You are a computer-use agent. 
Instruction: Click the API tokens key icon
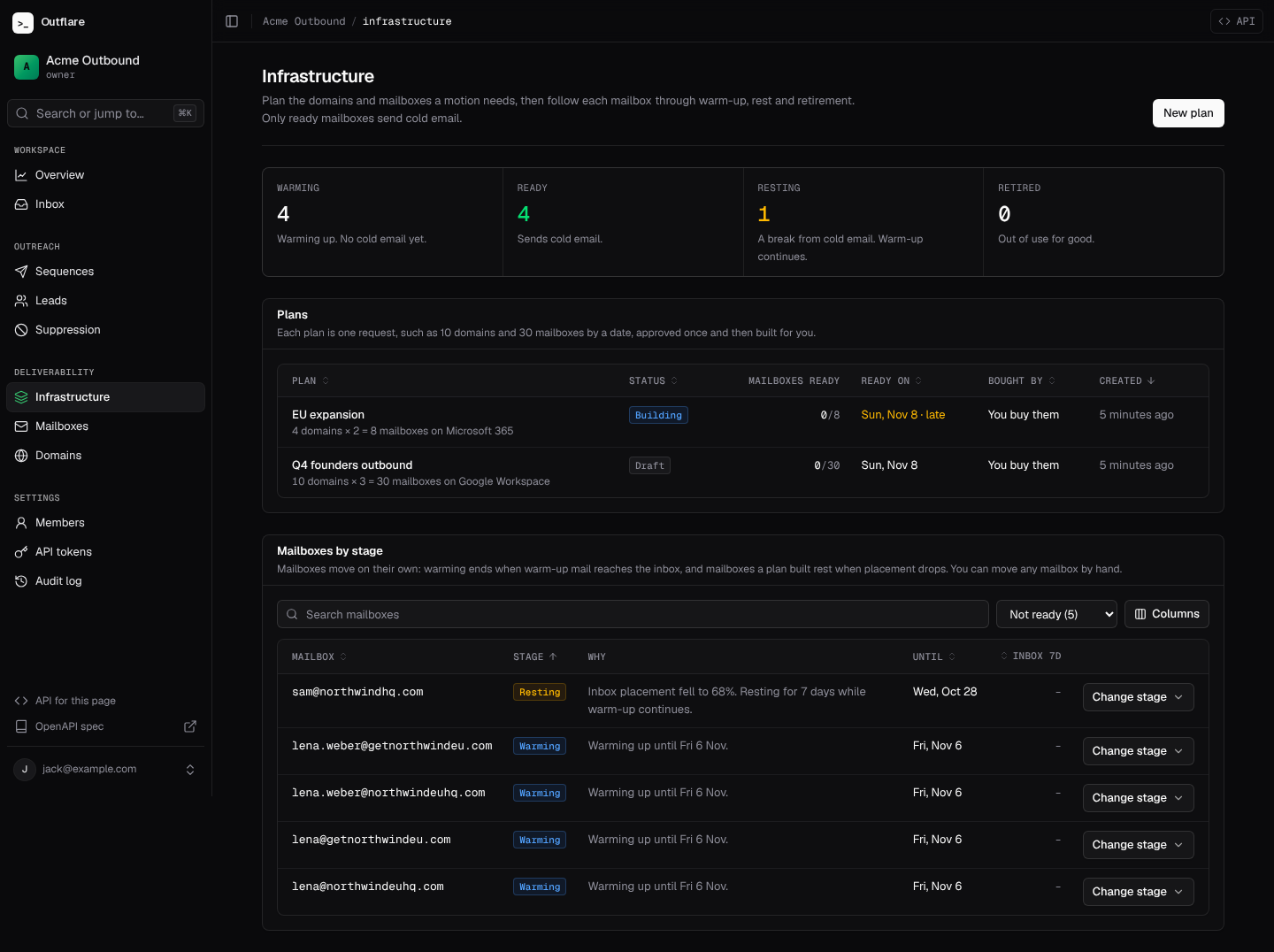(21, 552)
